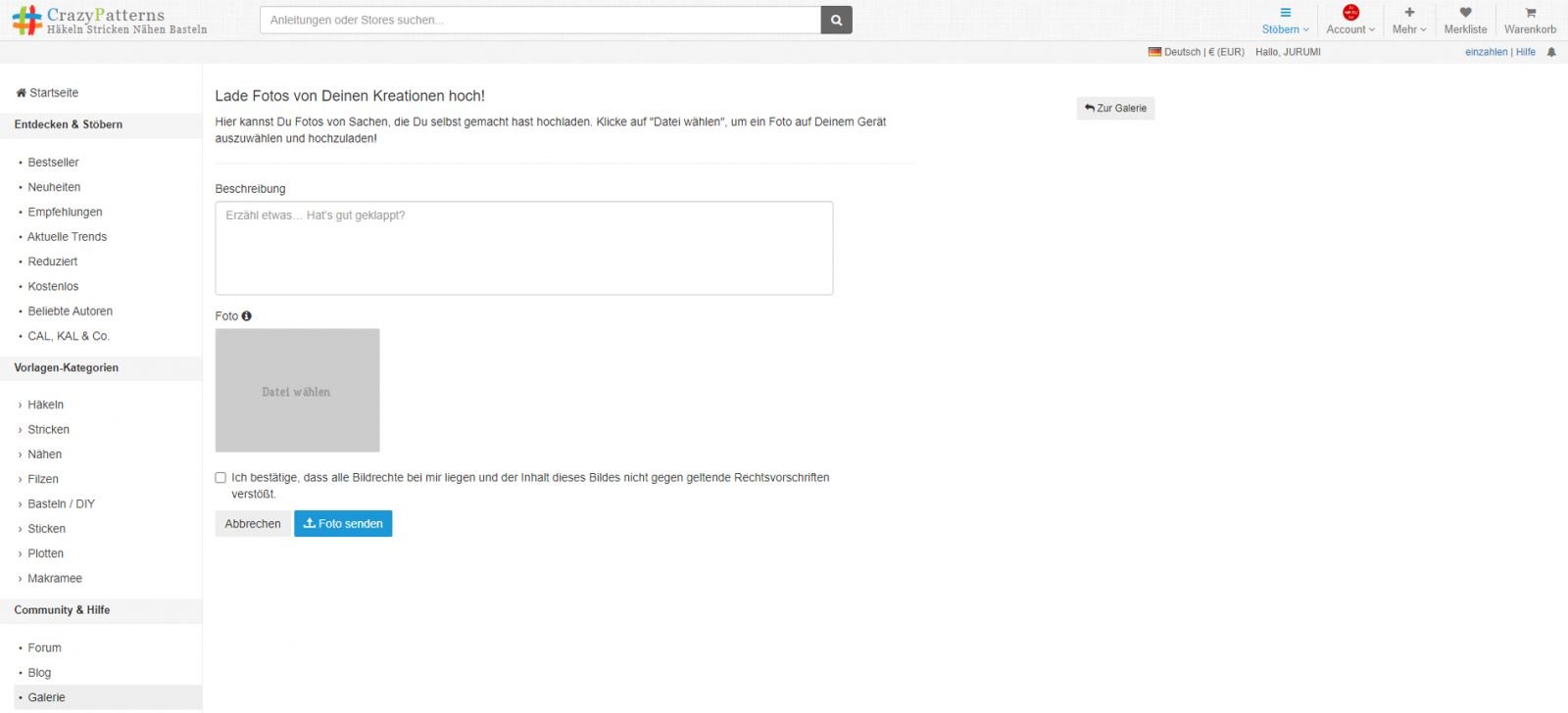Click the Abbrechen button
The width and height of the screenshot is (1568, 713).
[253, 524]
